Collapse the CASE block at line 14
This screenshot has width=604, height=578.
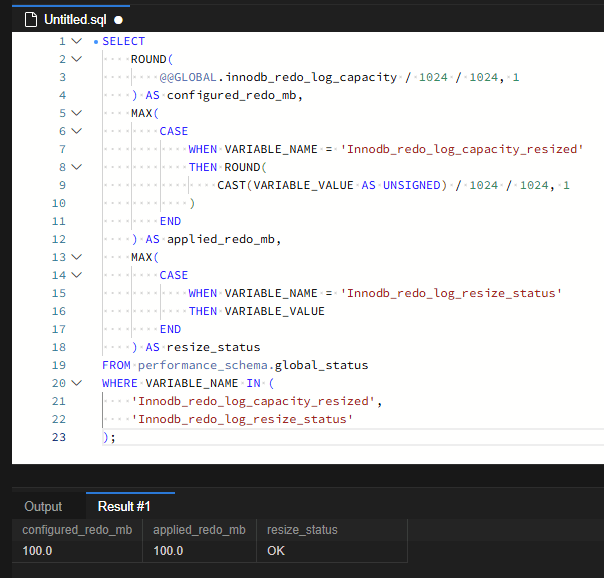click(77, 275)
